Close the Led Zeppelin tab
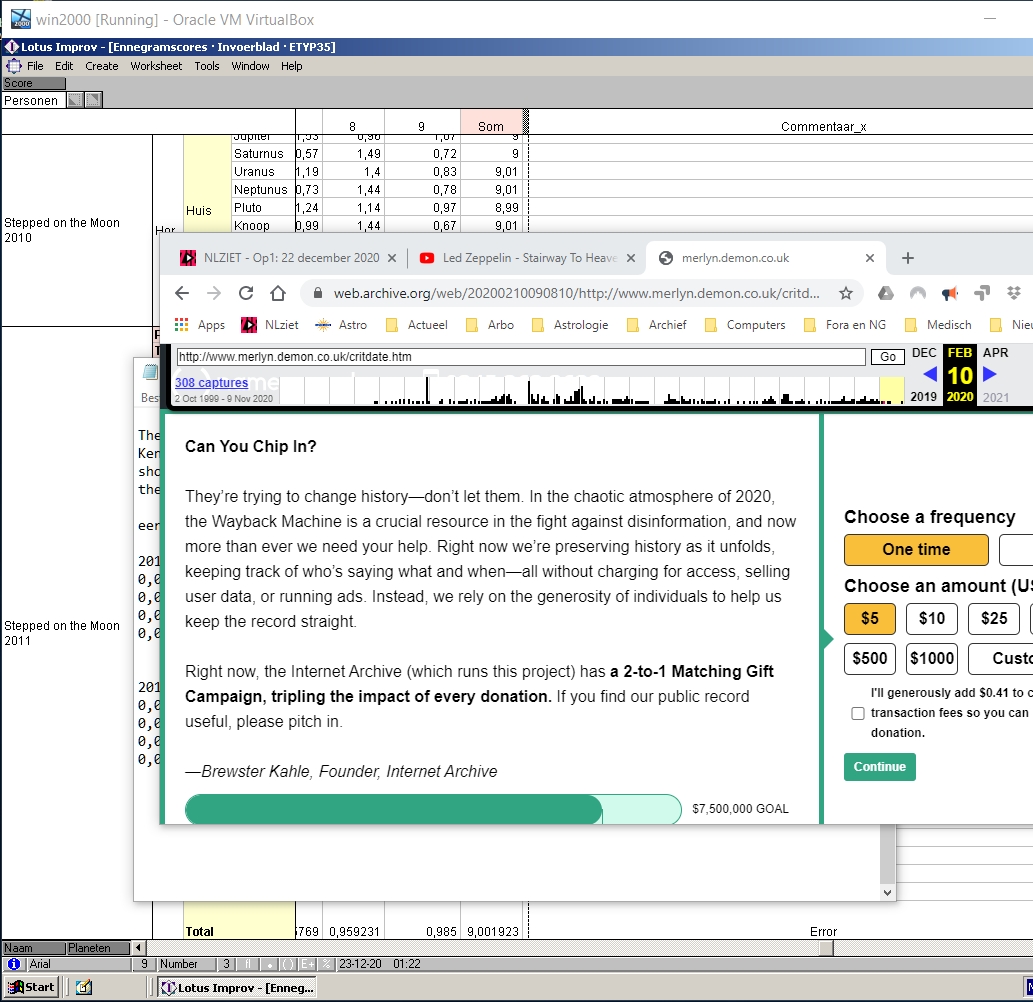 pyautogui.click(x=630, y=258)
